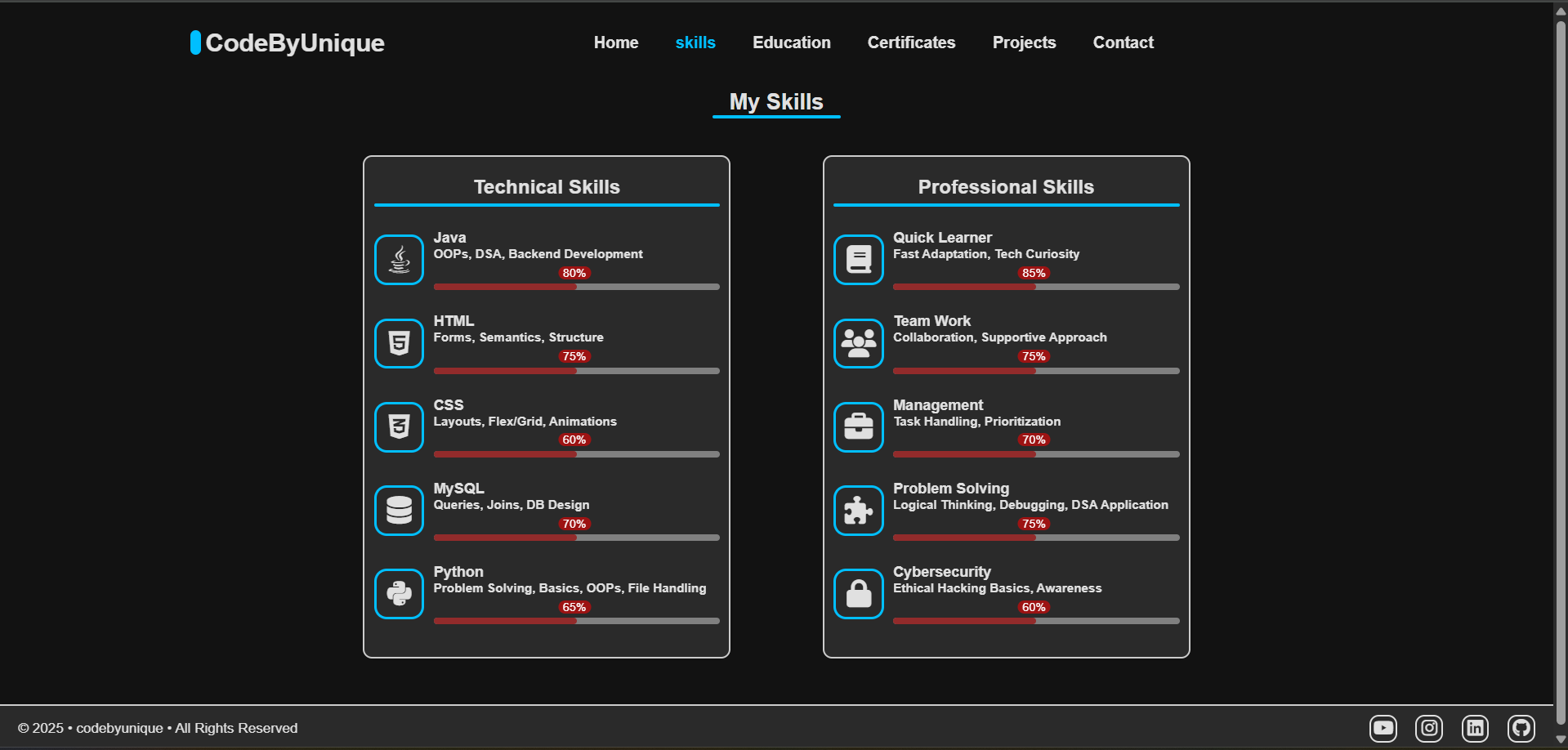Click the Team Work people icon

[x=858, y=343]
